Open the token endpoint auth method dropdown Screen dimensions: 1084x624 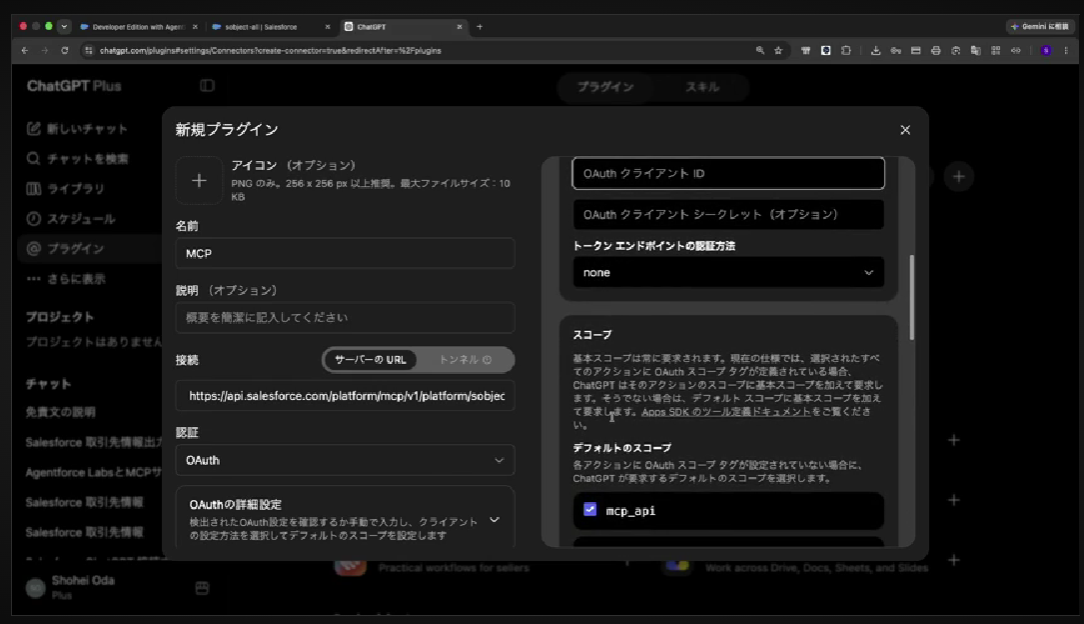point(728,272)
